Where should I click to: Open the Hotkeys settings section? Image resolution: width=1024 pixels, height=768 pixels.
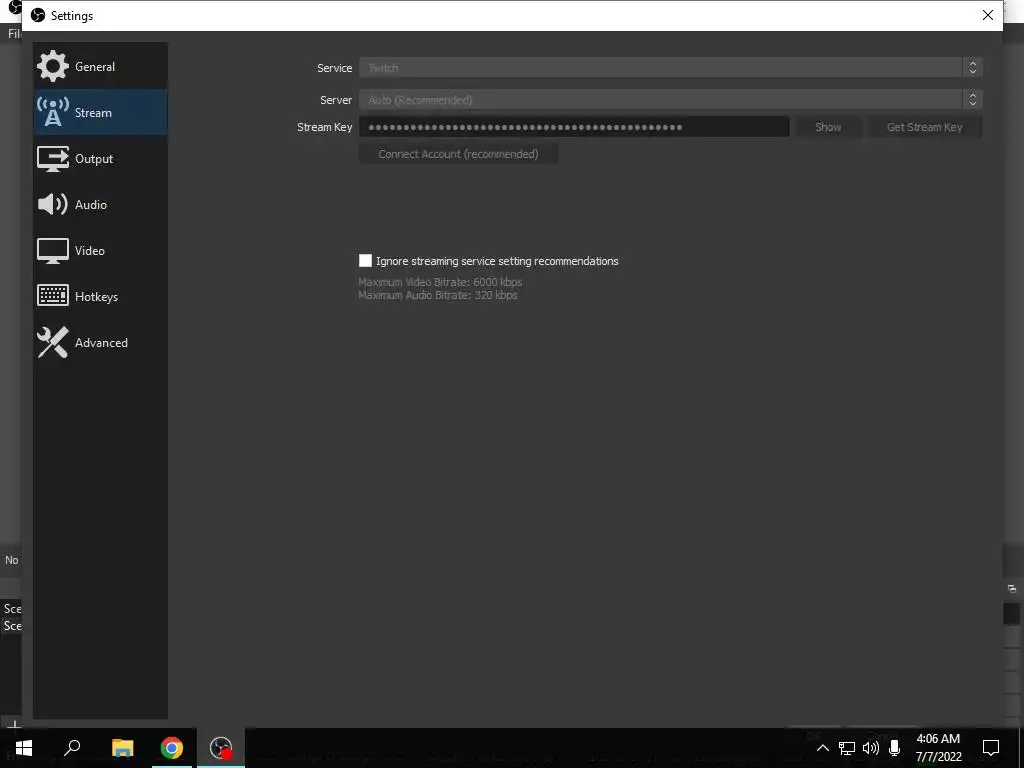[101, 296]
